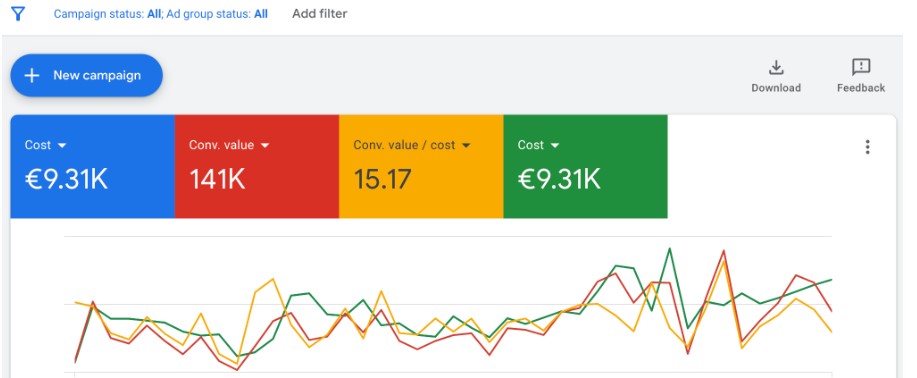Select the red 141K Conv. value card

tap(257, 166)
